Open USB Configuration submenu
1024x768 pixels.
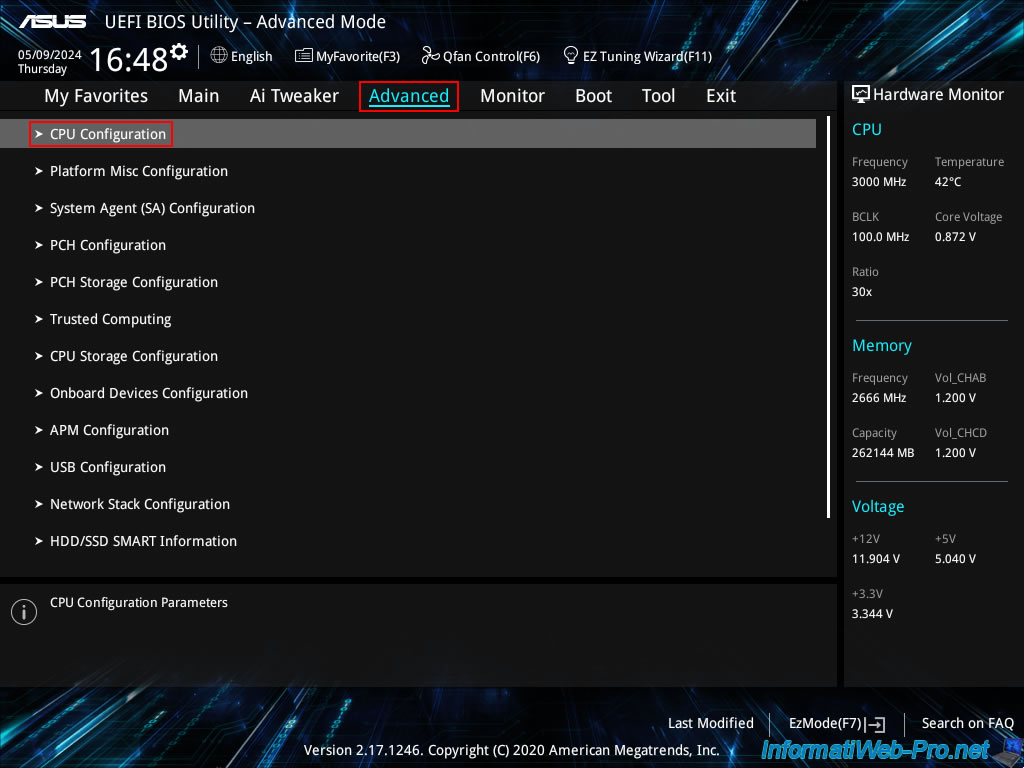[x=107, y=467]
